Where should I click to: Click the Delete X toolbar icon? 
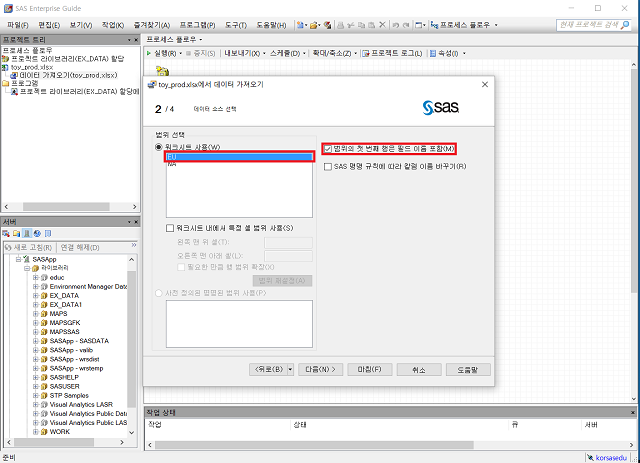coord(382,25)
